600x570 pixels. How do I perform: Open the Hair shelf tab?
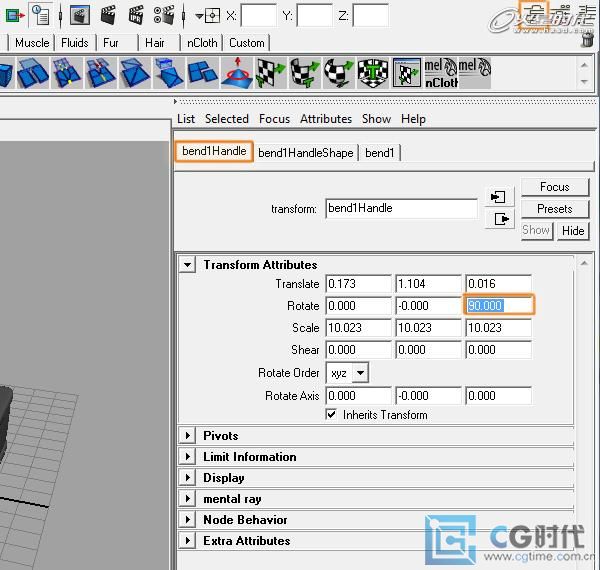tap(155, 42)
